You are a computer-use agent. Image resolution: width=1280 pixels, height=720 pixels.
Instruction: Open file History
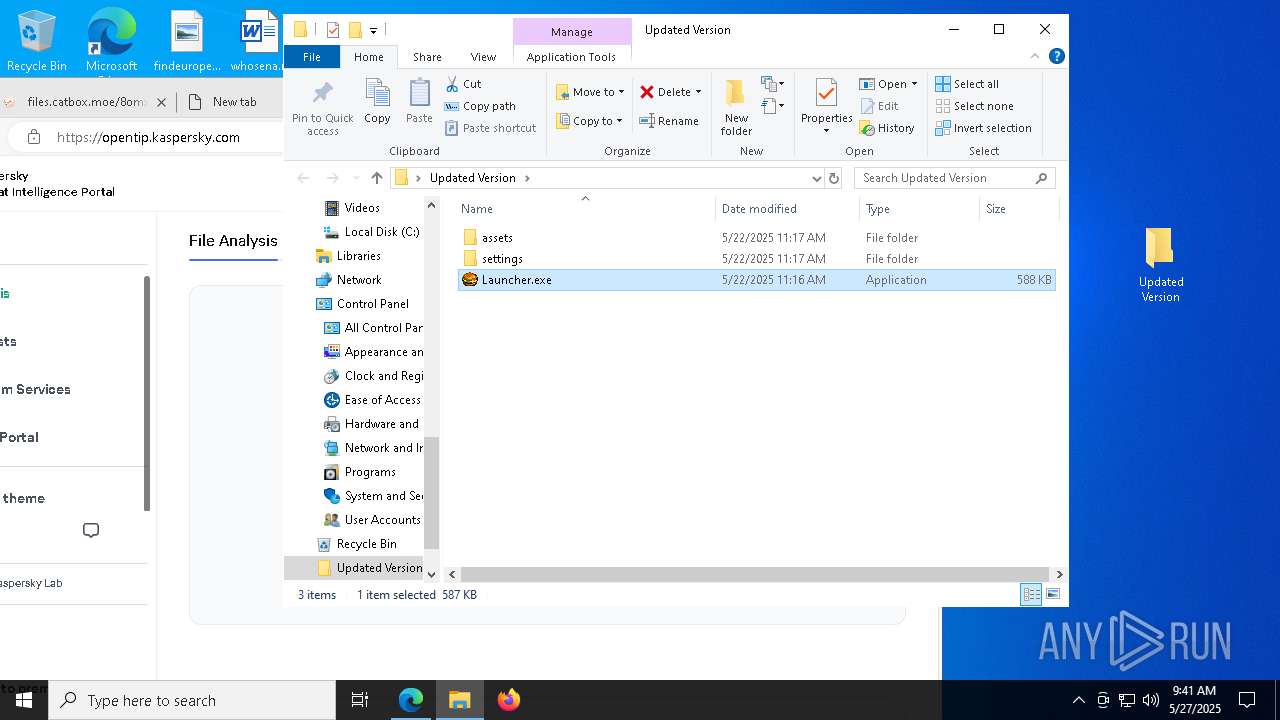pyautogui.click(x=887, y=128)
